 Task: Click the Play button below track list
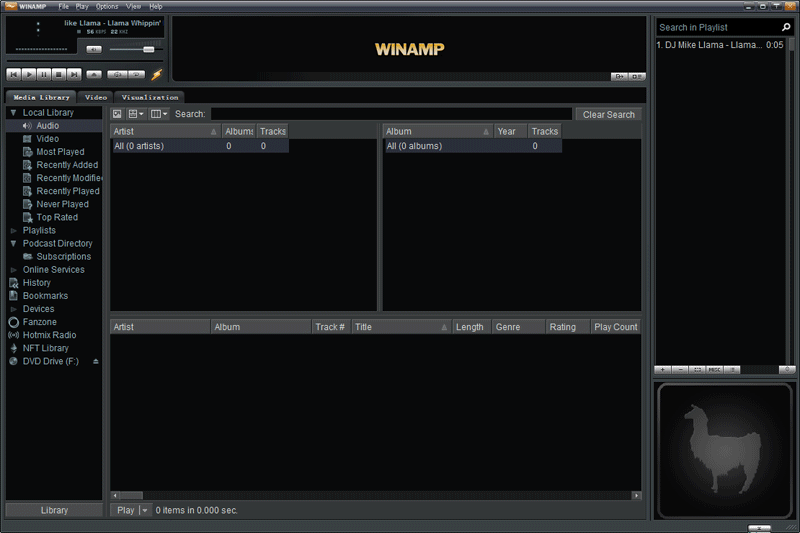125,510
